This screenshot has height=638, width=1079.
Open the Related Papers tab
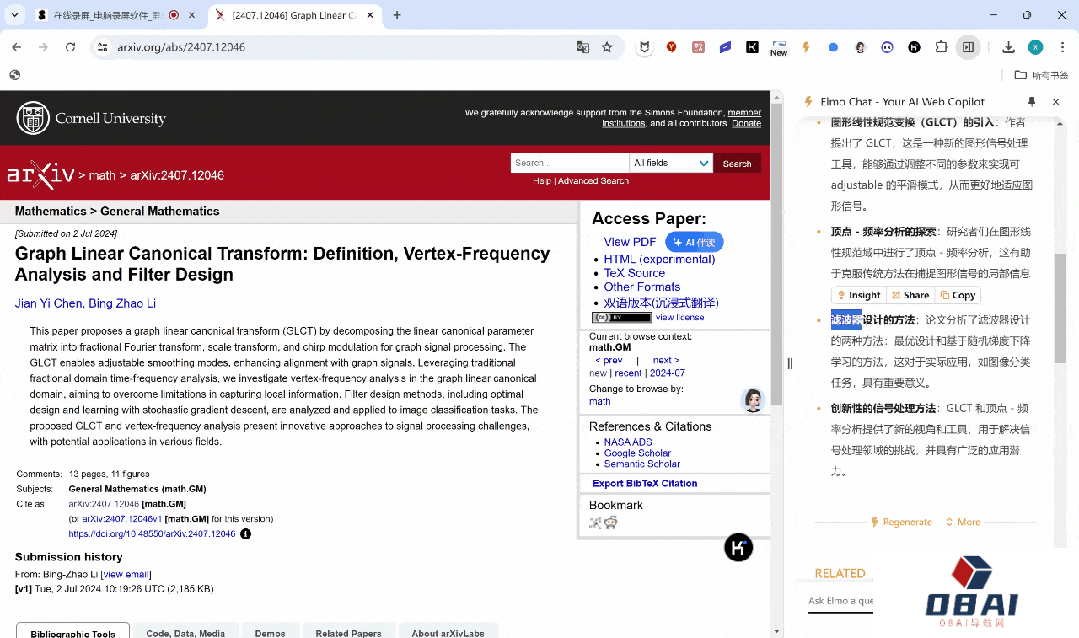(348, 632)
